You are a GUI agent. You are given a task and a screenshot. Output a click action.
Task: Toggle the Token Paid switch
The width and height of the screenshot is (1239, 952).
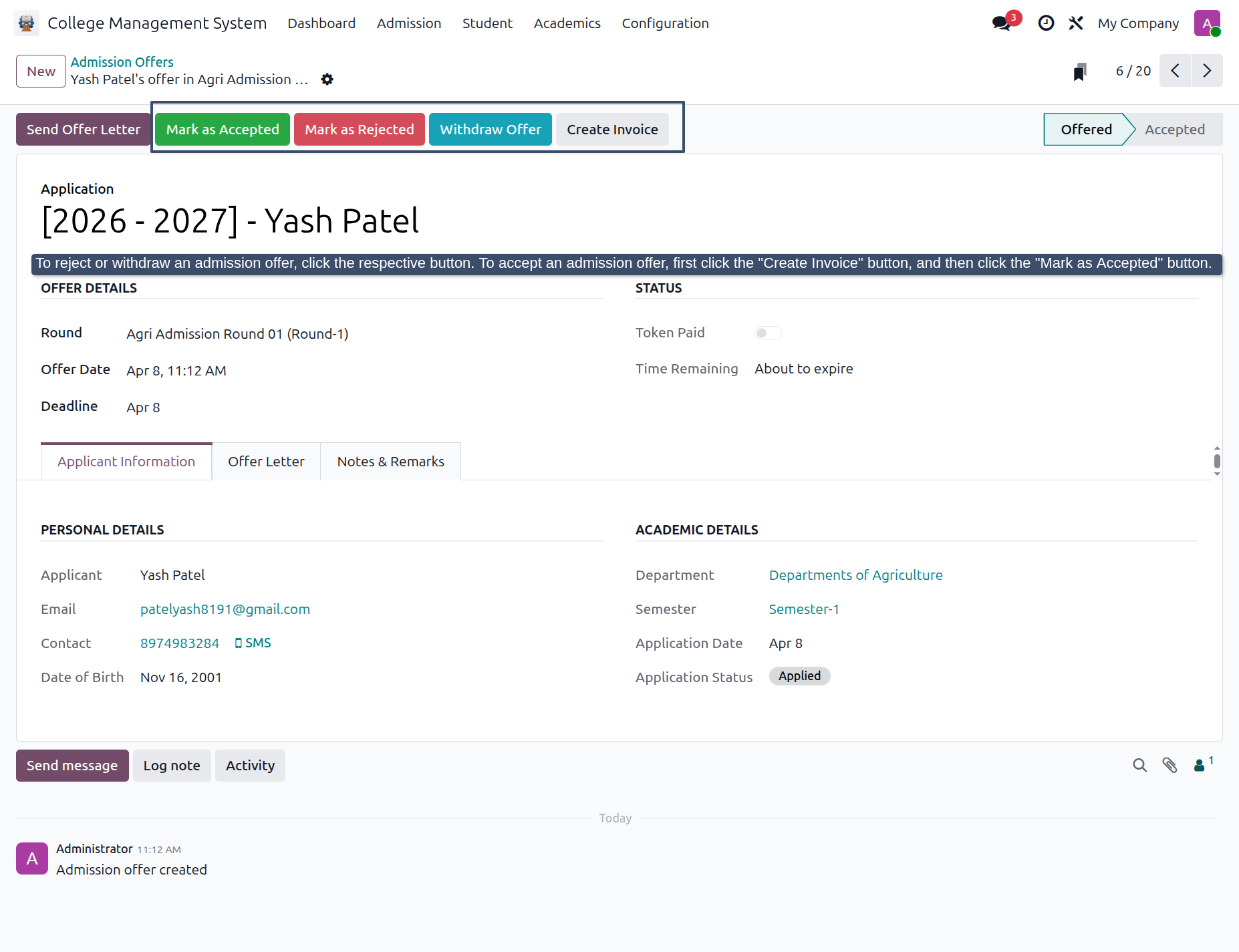click(x=768, y=333)
